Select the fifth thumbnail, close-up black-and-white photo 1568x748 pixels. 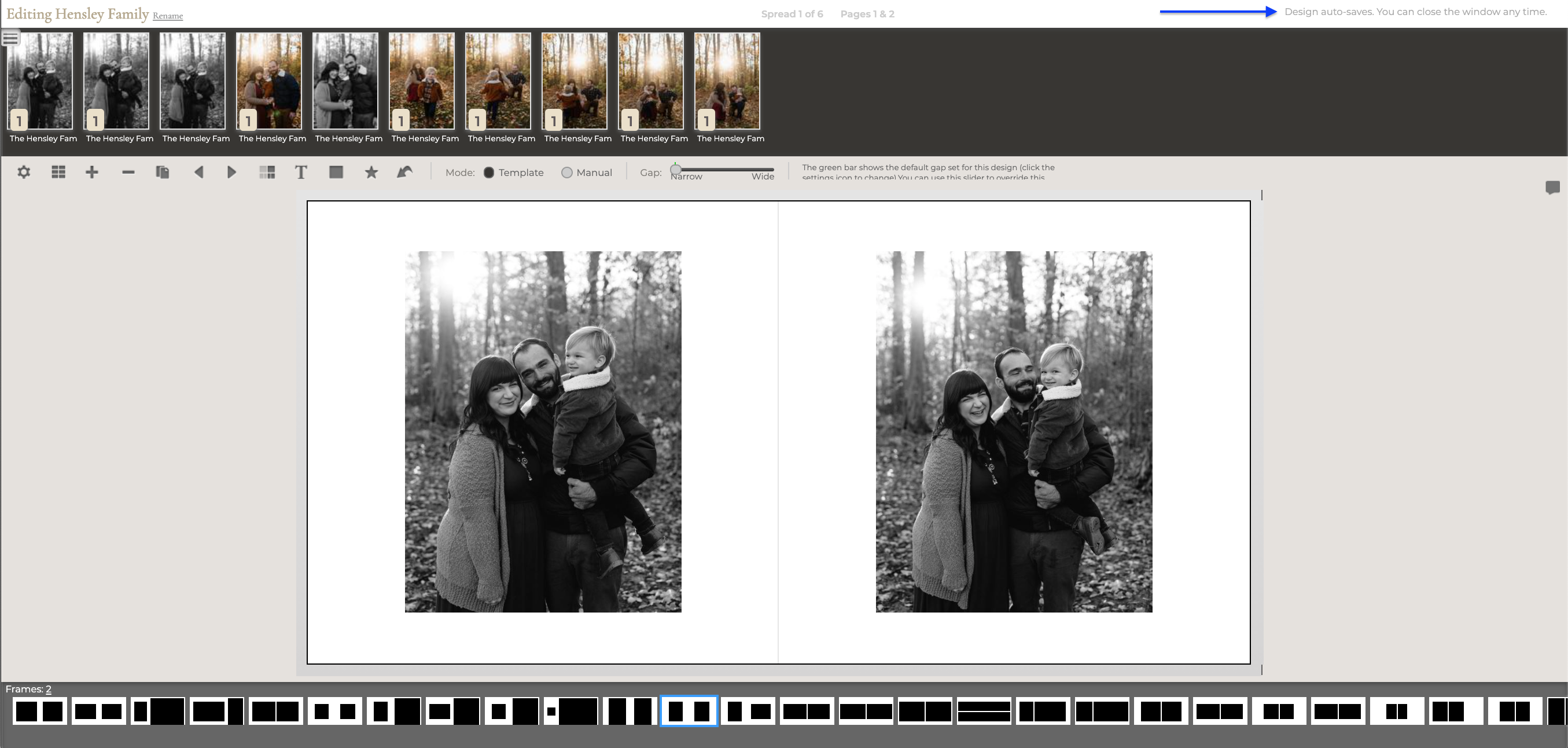click(x=345, y=81)
